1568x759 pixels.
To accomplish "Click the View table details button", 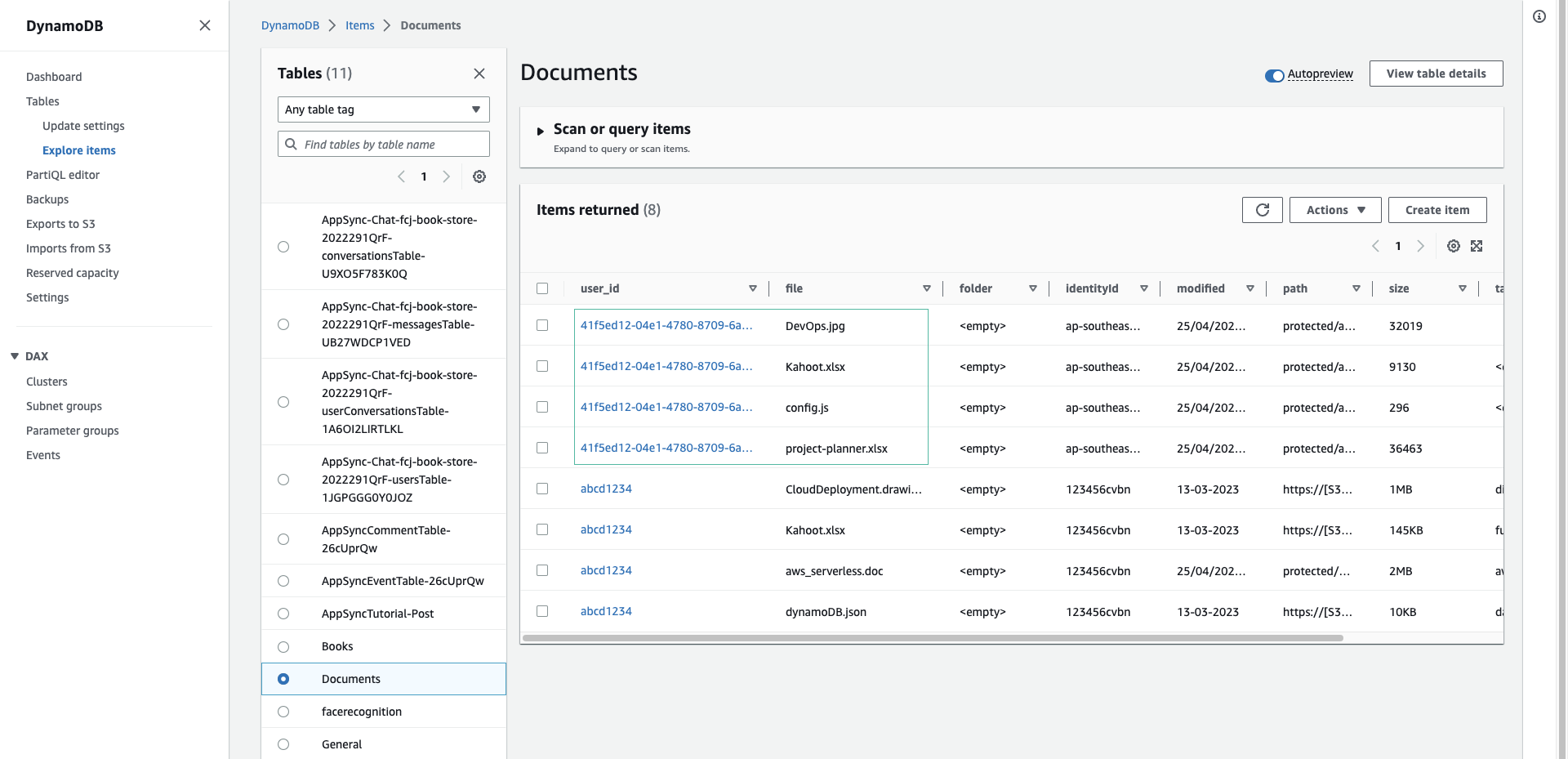I will click(1437, 74).
